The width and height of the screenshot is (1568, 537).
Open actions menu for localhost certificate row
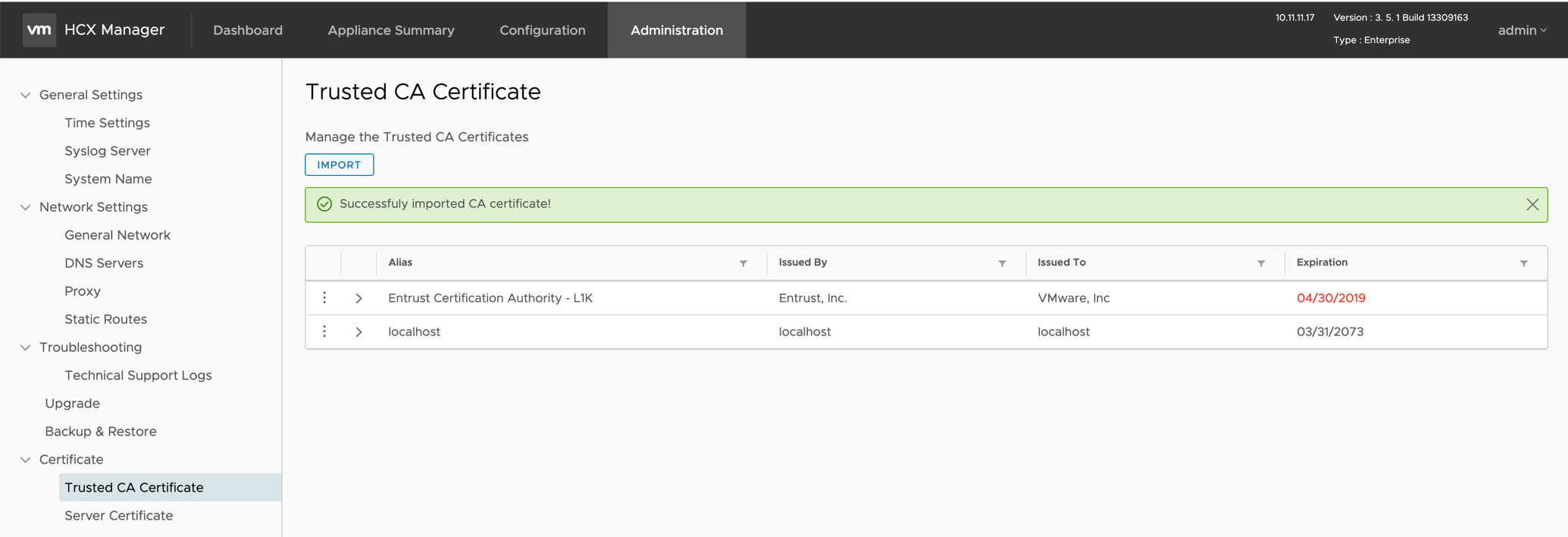point(324,331)
